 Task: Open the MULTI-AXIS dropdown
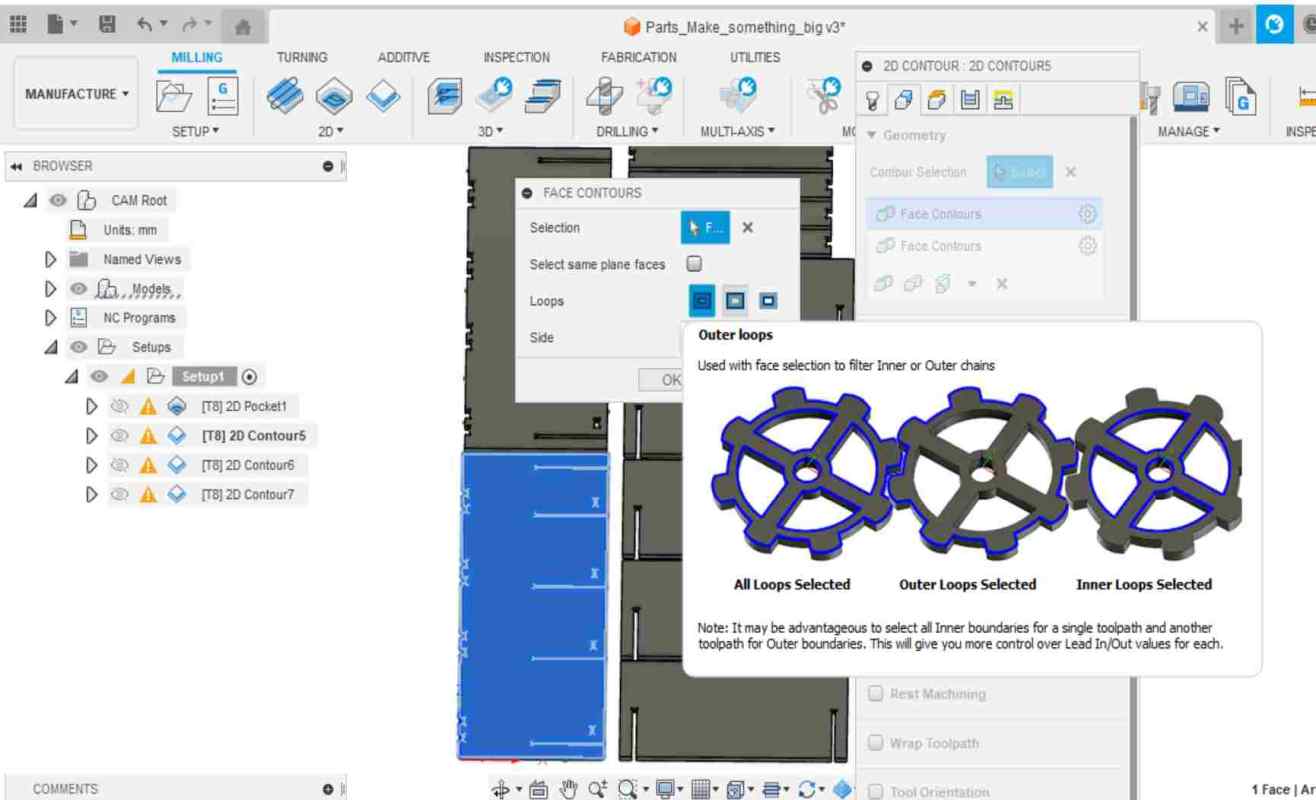tap(737, 131)
